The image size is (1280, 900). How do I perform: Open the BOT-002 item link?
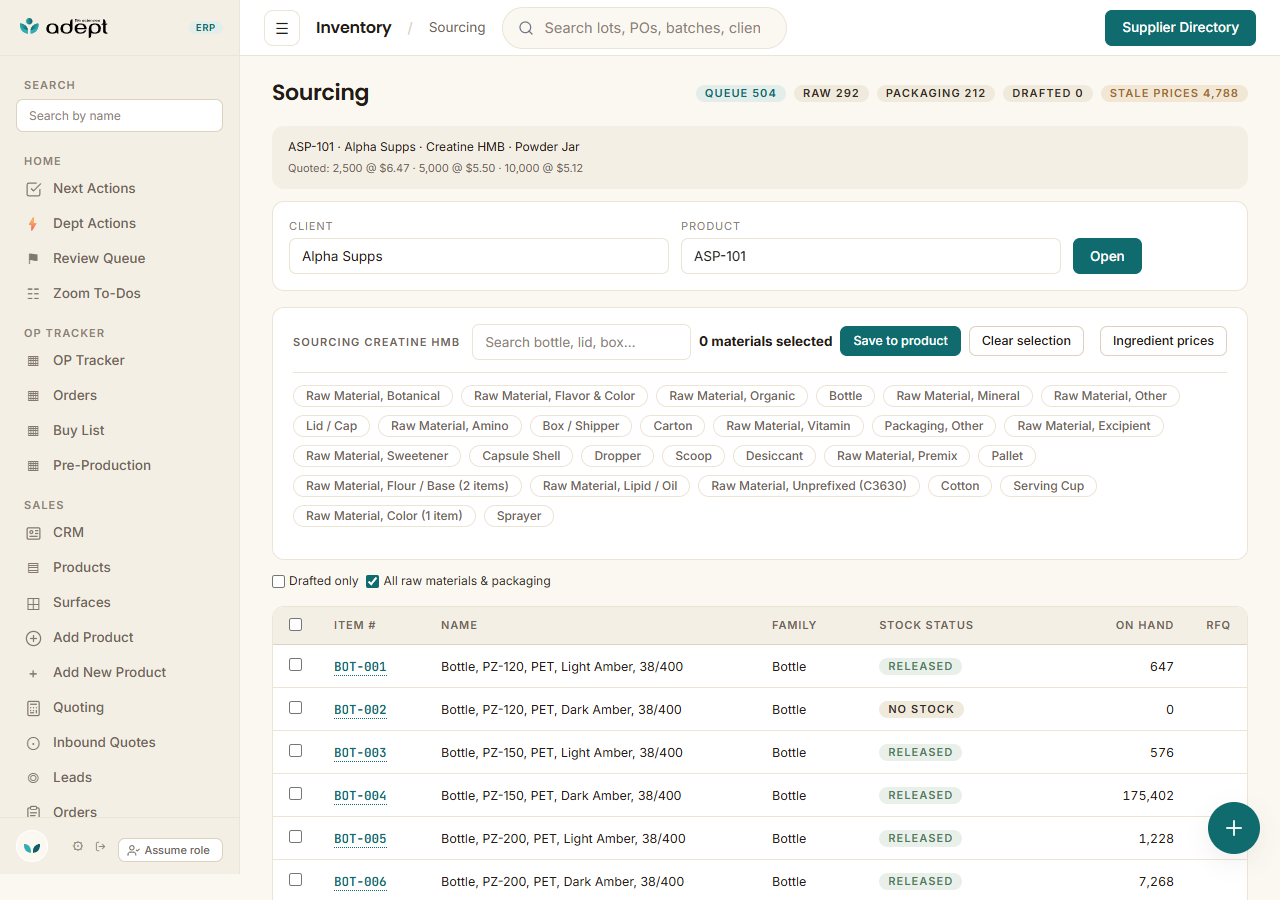tap(360, 710)
